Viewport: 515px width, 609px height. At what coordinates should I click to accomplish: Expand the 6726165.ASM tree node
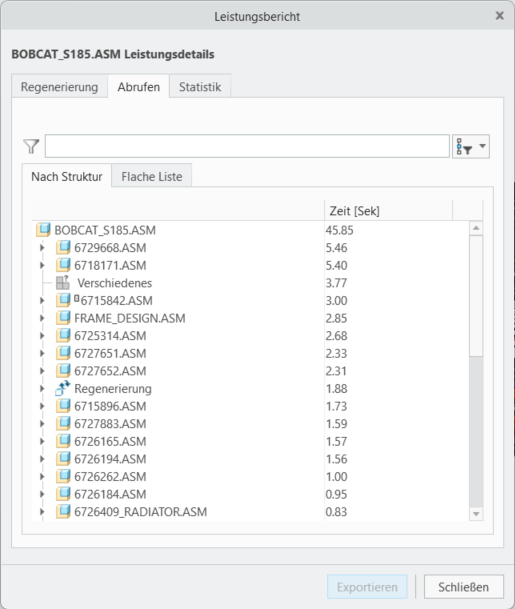(42, 441)
